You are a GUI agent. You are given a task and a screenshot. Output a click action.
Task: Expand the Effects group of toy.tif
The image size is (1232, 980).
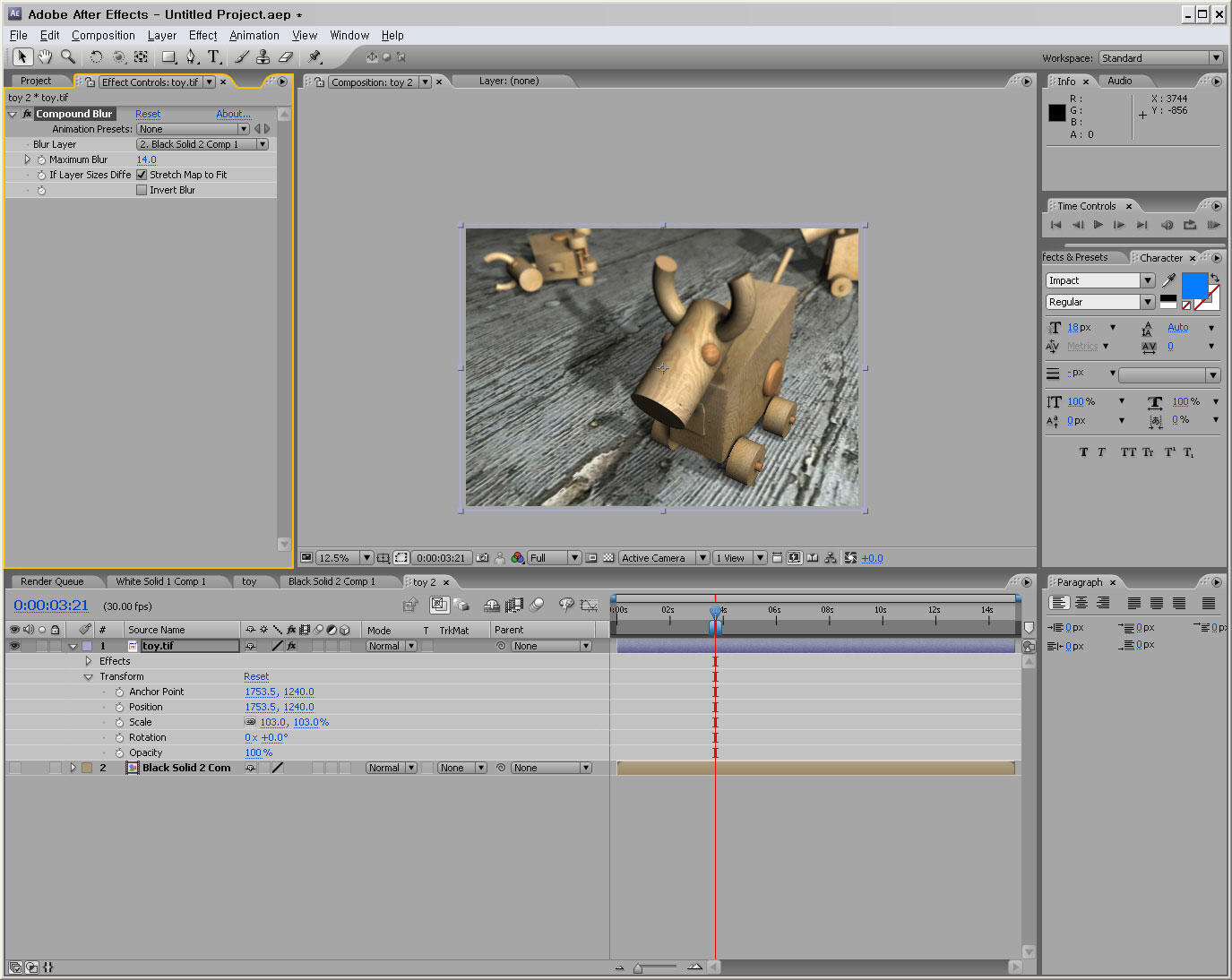tap(88, 661)
